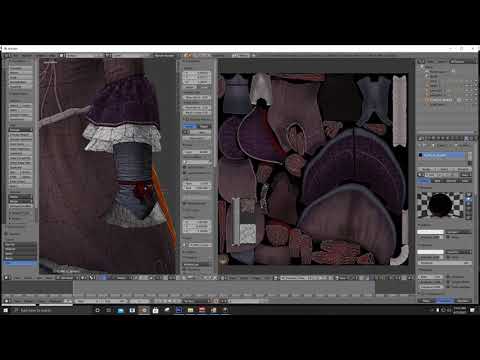Switch material type to Halo tab
480x360 pixels.
click(465, 181)
